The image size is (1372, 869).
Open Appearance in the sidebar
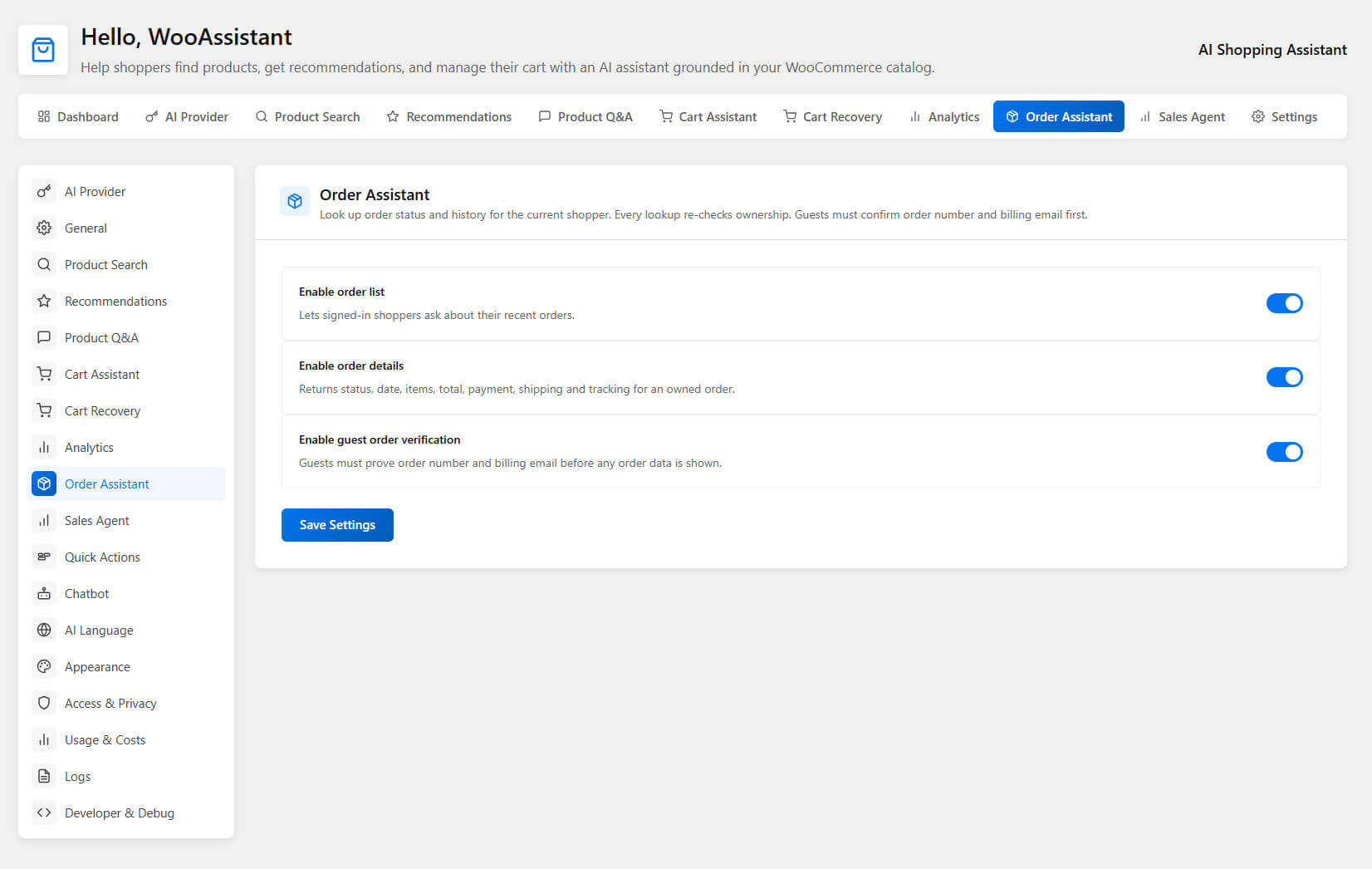click(x=128, y=666)
